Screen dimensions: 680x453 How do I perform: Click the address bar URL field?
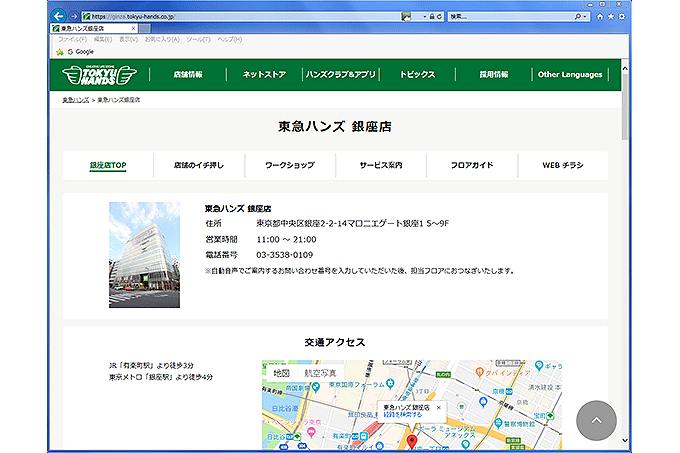[243, 16]
